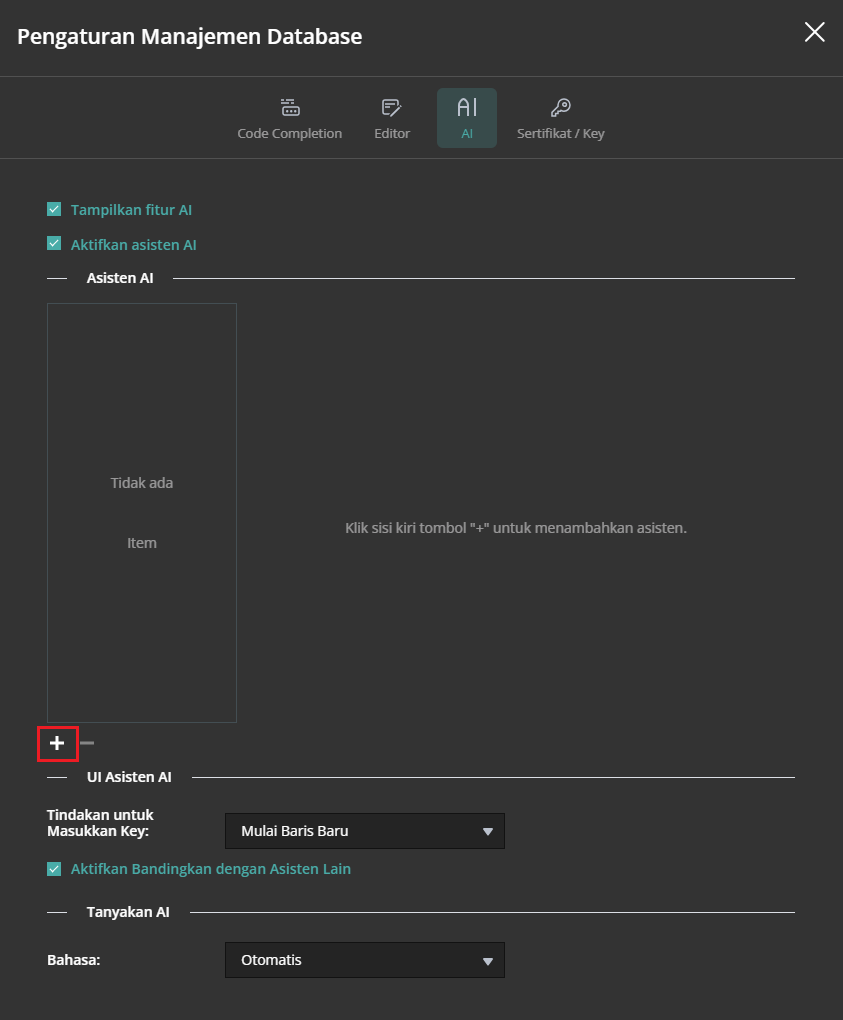
Task: Switch to the Sertifikat / Key tab
Action: click(560, 117)
